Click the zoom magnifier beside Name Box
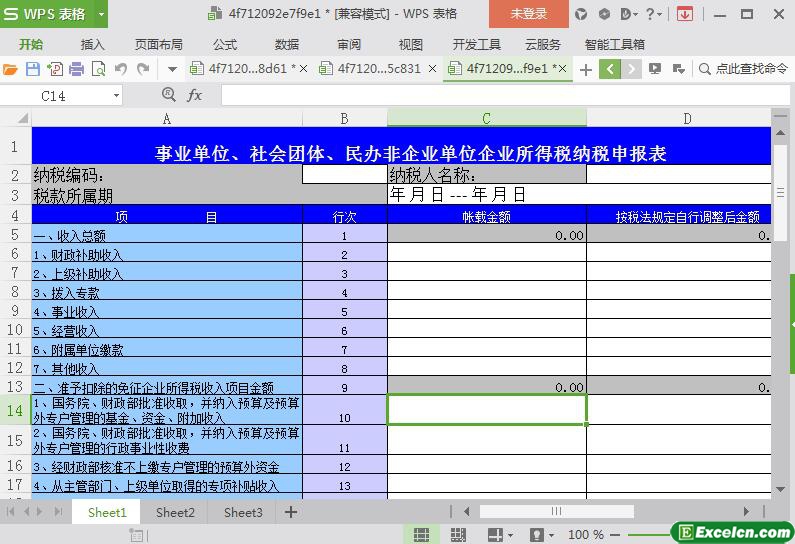 coord(169,95)
